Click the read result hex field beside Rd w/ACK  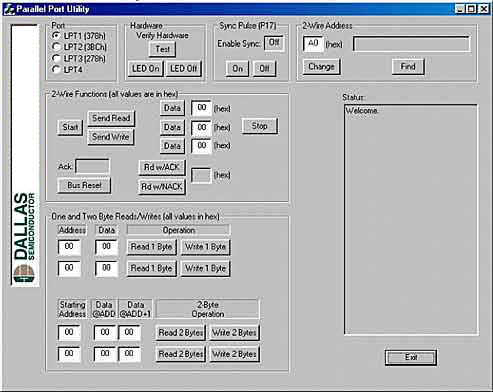point(201,175)
